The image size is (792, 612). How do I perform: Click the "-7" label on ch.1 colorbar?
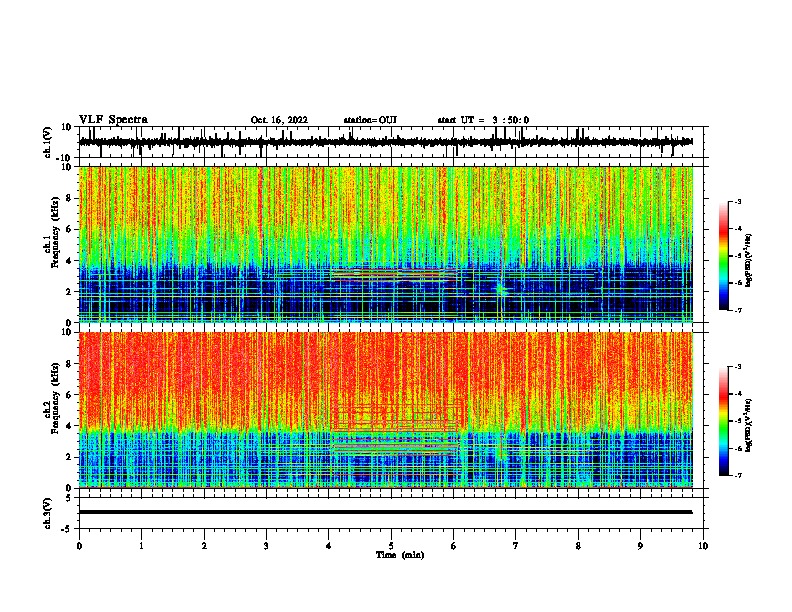tap(738, 310)
